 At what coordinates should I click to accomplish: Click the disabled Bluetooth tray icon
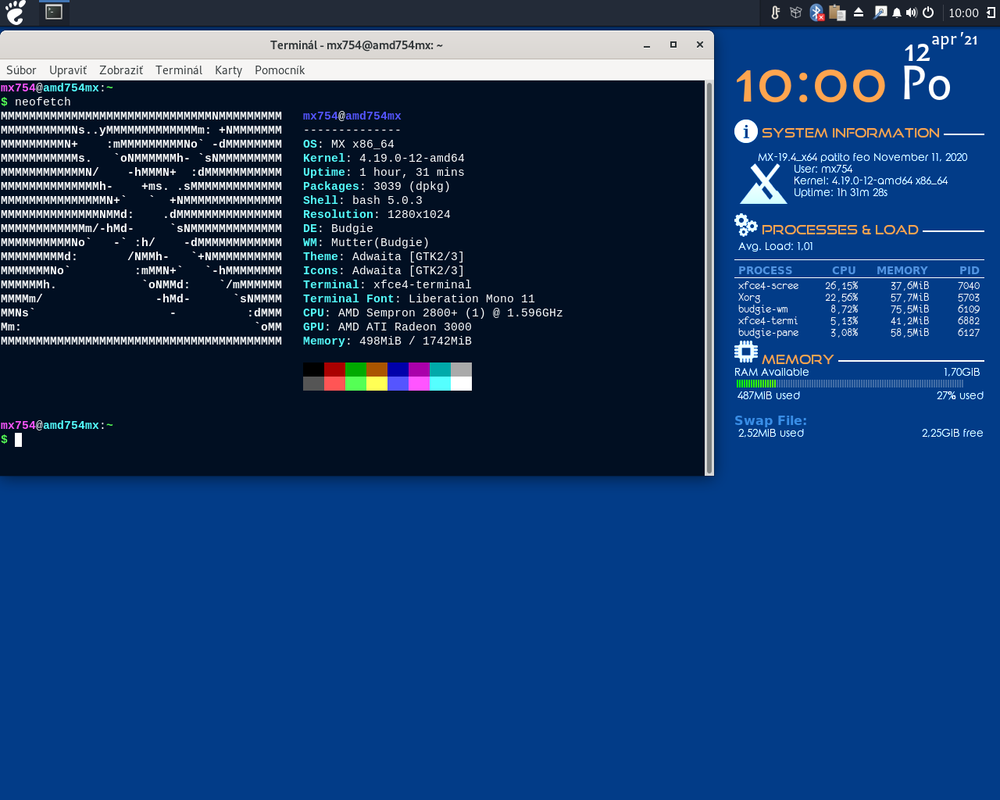pos(816,12)
